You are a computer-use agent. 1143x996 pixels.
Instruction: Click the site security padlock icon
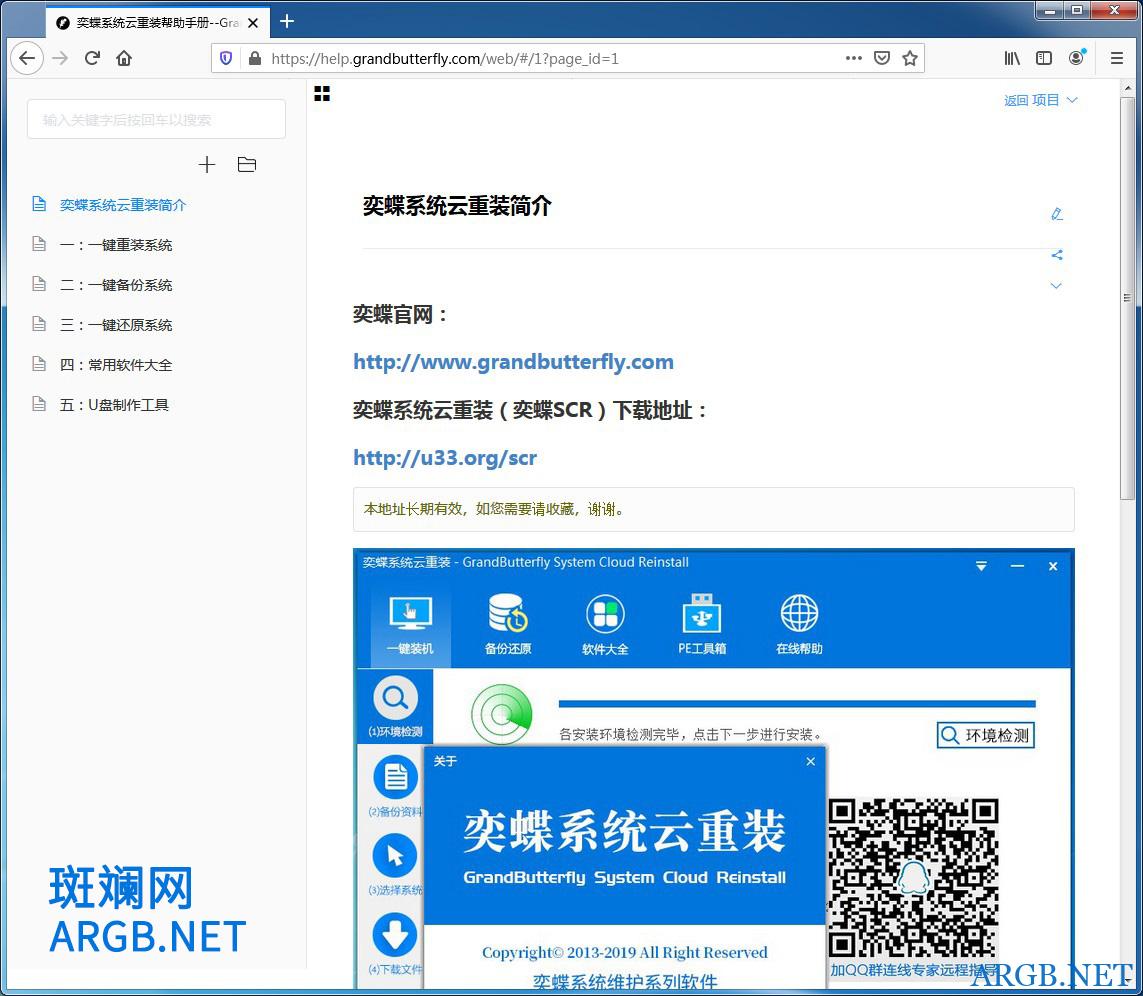tap(254, 58)
